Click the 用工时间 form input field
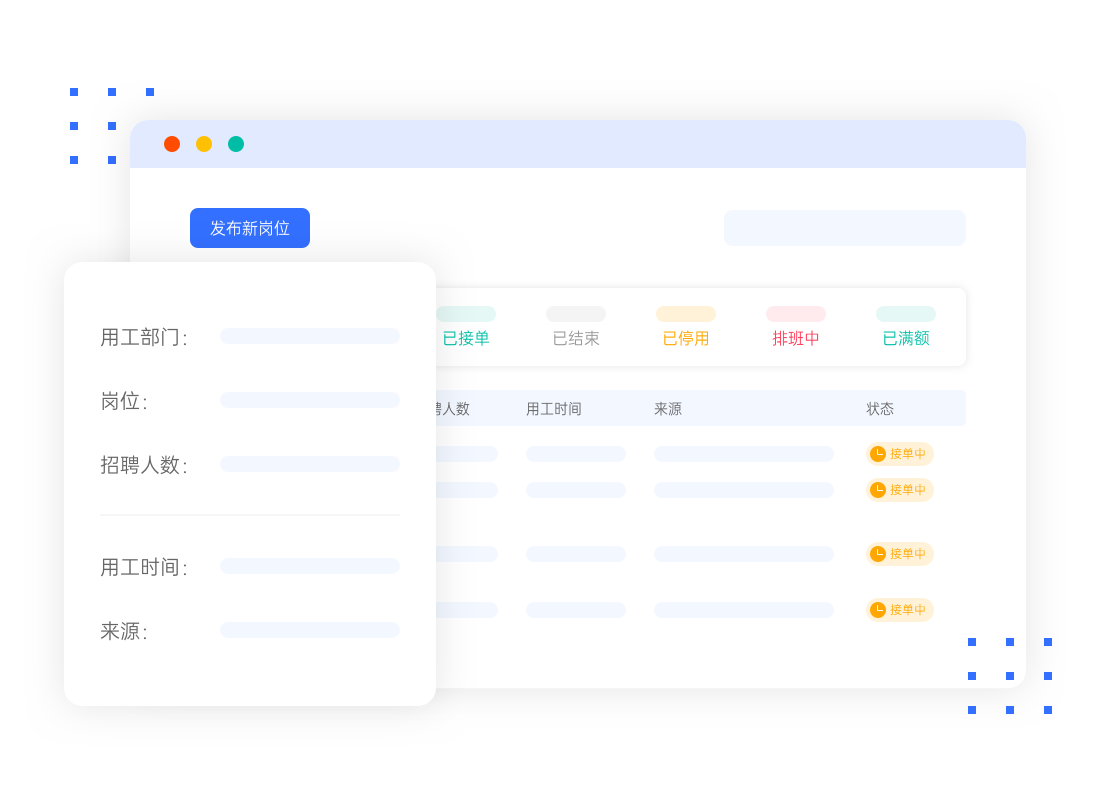Viewport: 1120px width, 800px height. (x=310, y=566)
